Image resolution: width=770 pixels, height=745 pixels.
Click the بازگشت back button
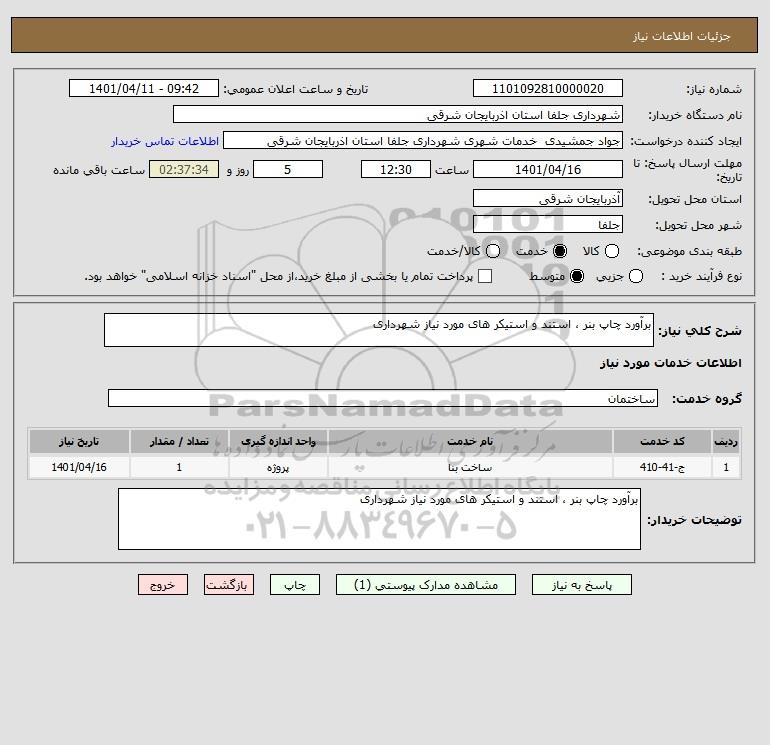pyautogui.click(x=229, y=585)
